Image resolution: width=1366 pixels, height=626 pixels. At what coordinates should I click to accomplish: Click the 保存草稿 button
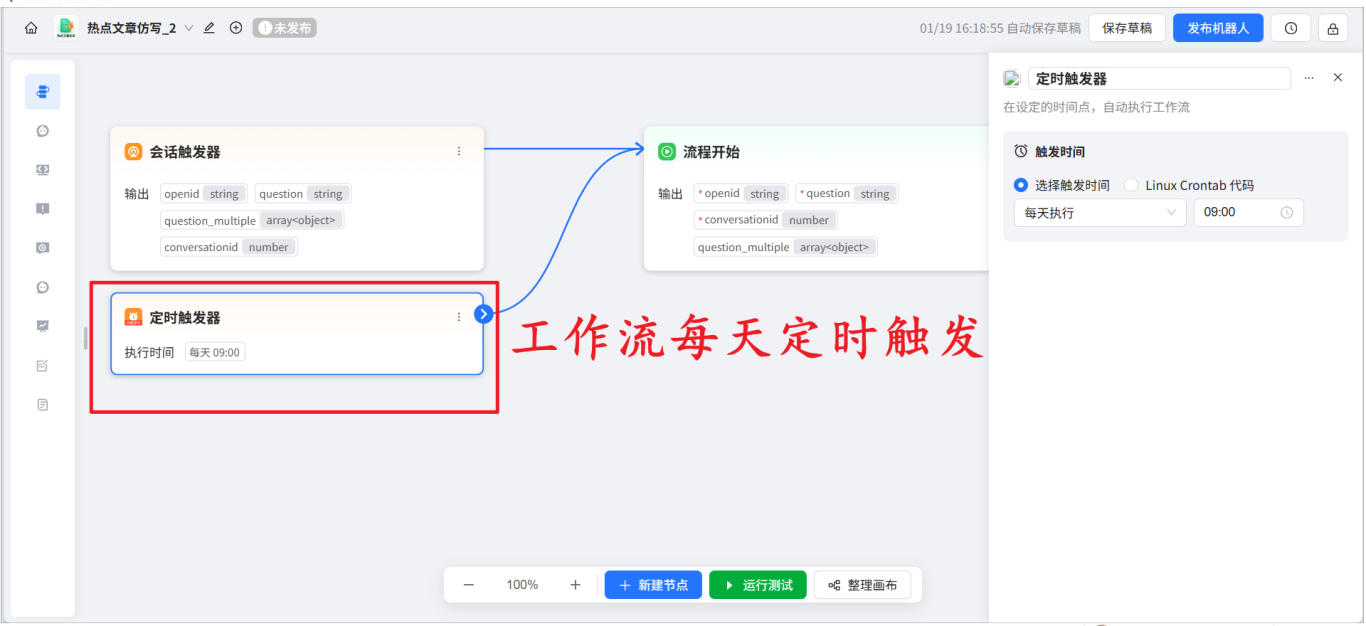point(1126,27)
